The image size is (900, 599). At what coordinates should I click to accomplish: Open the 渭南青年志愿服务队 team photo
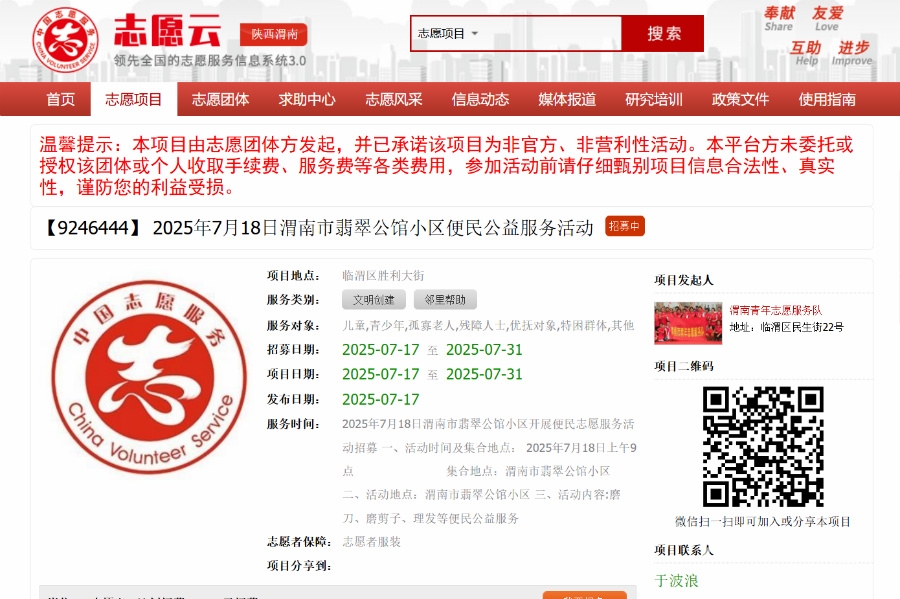[x=689, y=323]
